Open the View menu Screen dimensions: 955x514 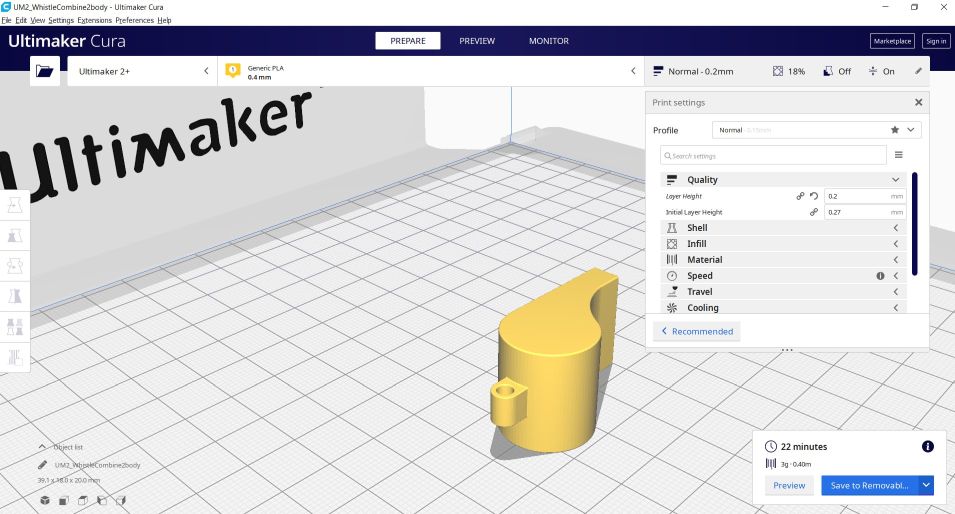click(x=38, y=20)
